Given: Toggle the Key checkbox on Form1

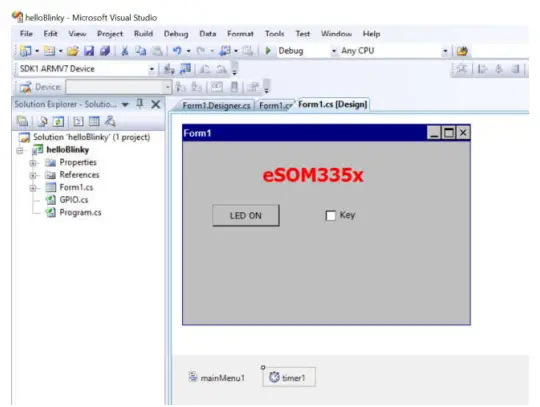Looking at the screenshot, I should click(330, 216).
